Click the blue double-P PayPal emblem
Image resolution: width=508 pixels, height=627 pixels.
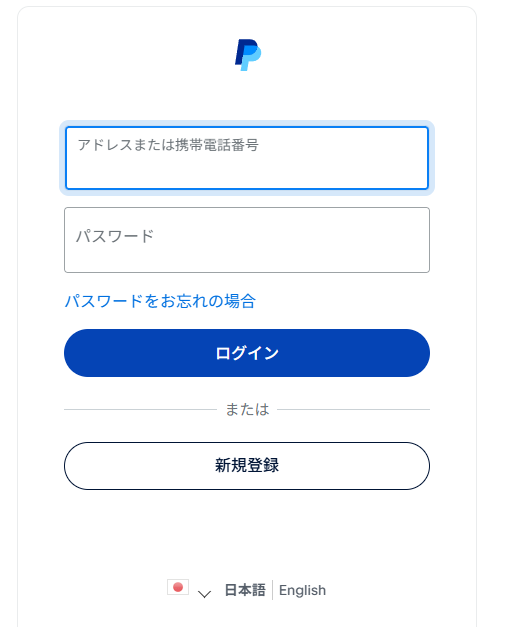click(248, 55)
